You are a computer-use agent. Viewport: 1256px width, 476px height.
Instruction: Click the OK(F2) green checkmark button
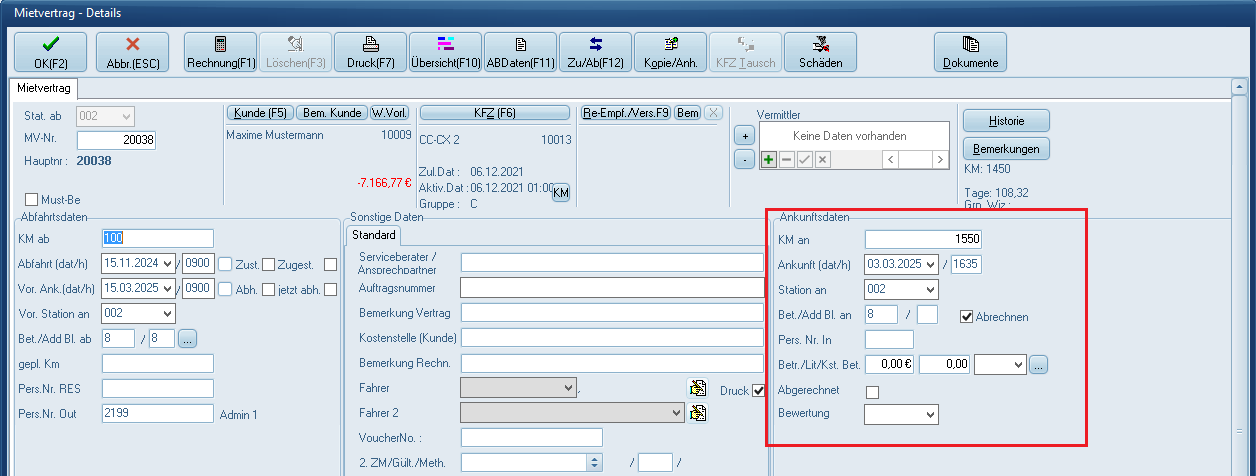pyautogui.click(x=50, y=52)
